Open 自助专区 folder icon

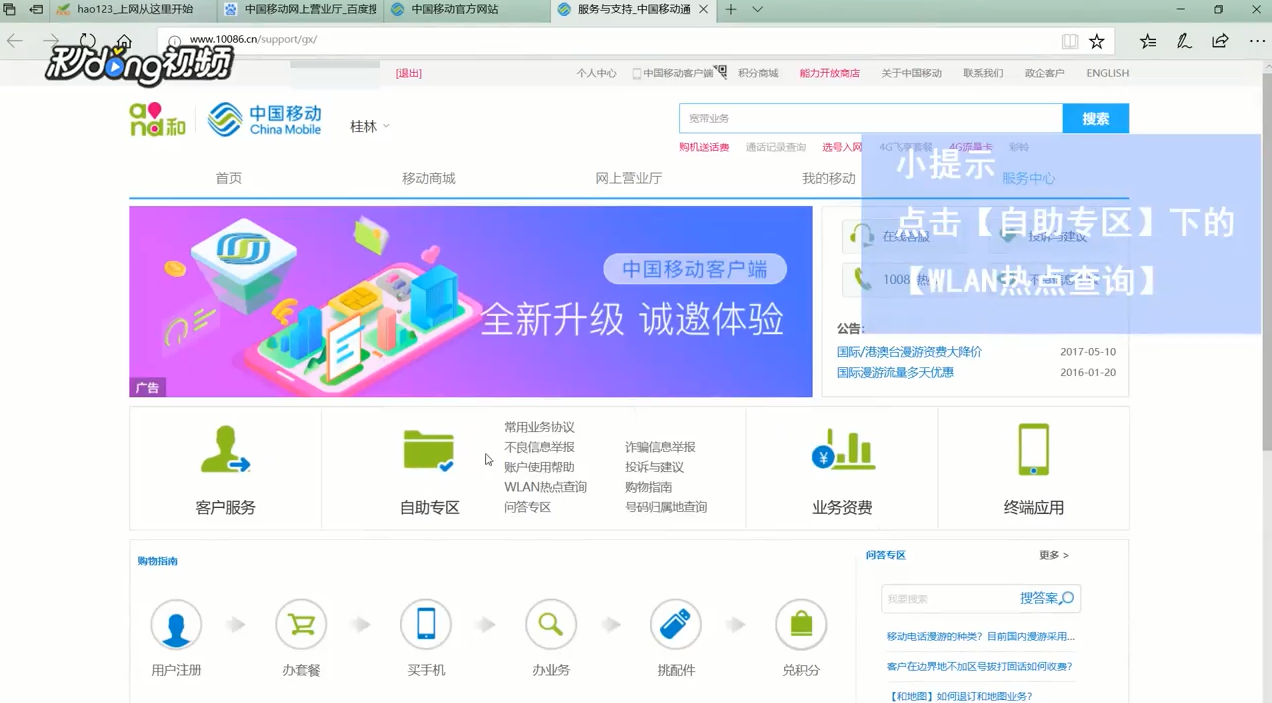click(x=429, y=450)
